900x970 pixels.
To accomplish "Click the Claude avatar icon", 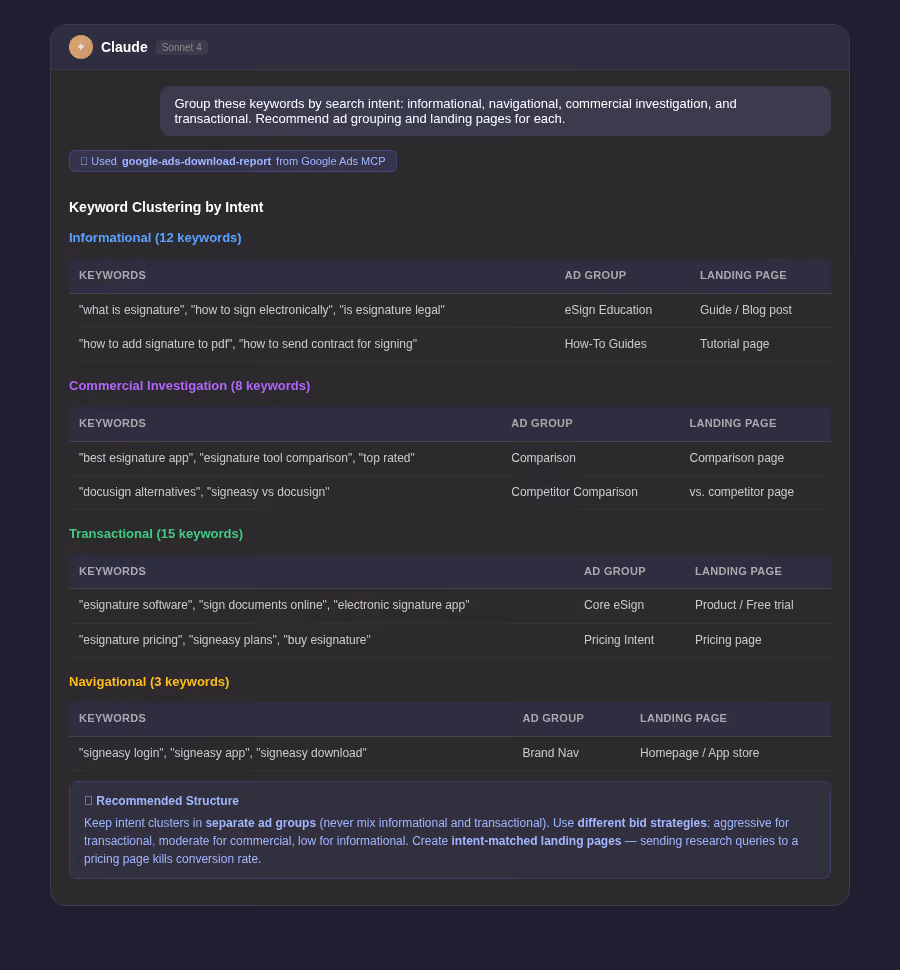I will click(x=80, y=47).
